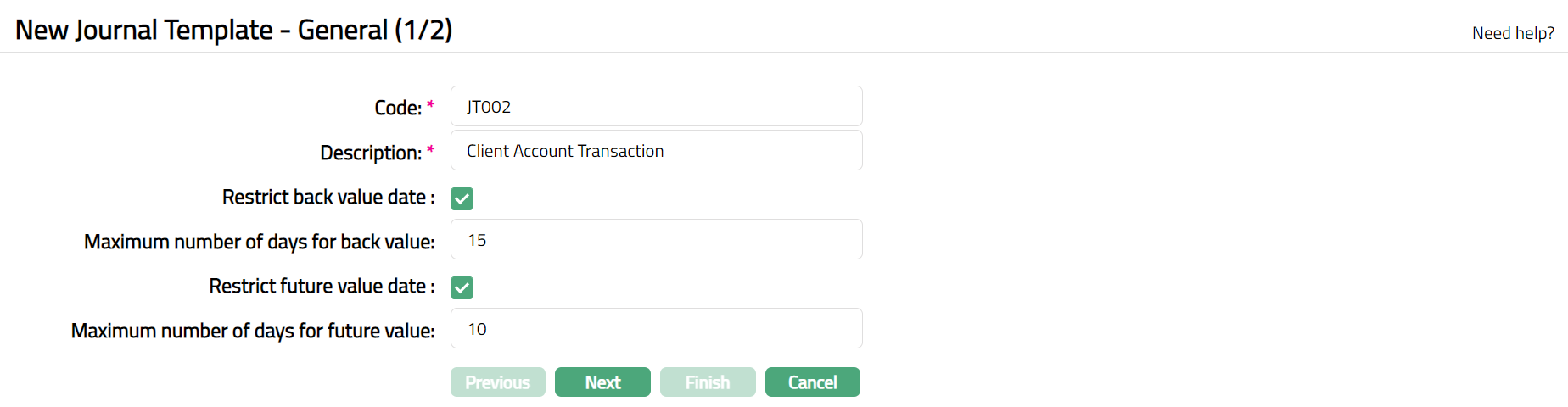Uncheck the Restrict back value date checkbox

tap(462, 198)
